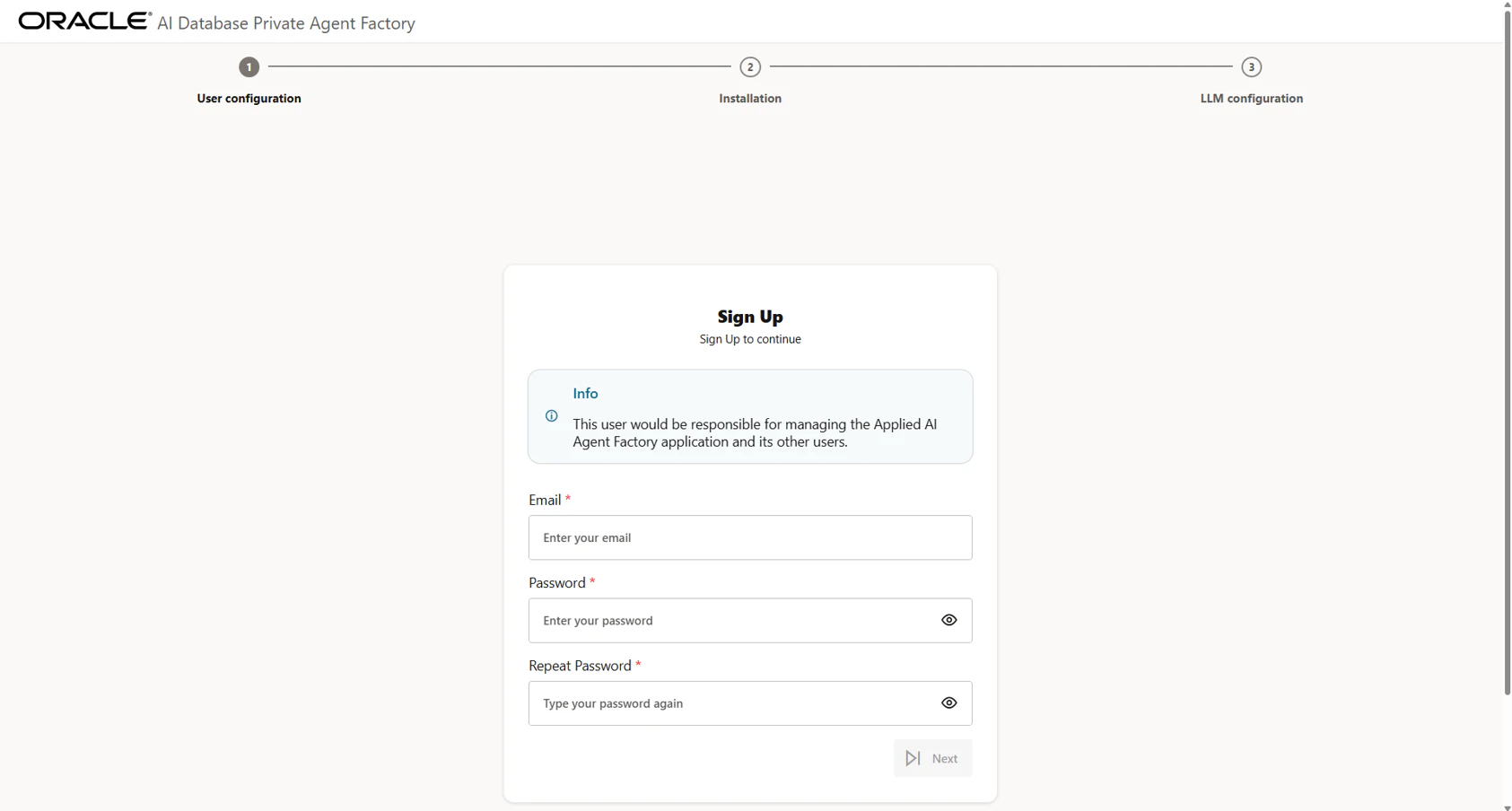Show the Repeat Password contents via eye icon
The height and width of the screenshot is (811, 1512).
click(949, 703)
